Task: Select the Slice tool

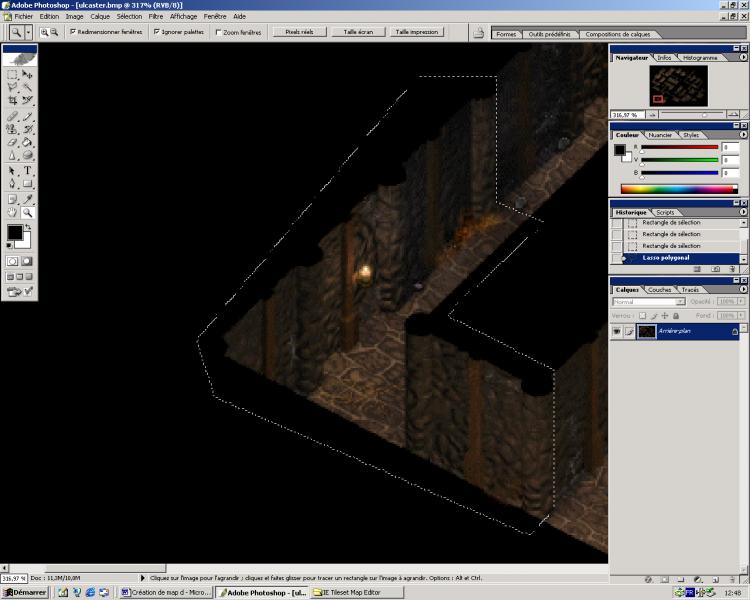Action: [x=27, y=100]
